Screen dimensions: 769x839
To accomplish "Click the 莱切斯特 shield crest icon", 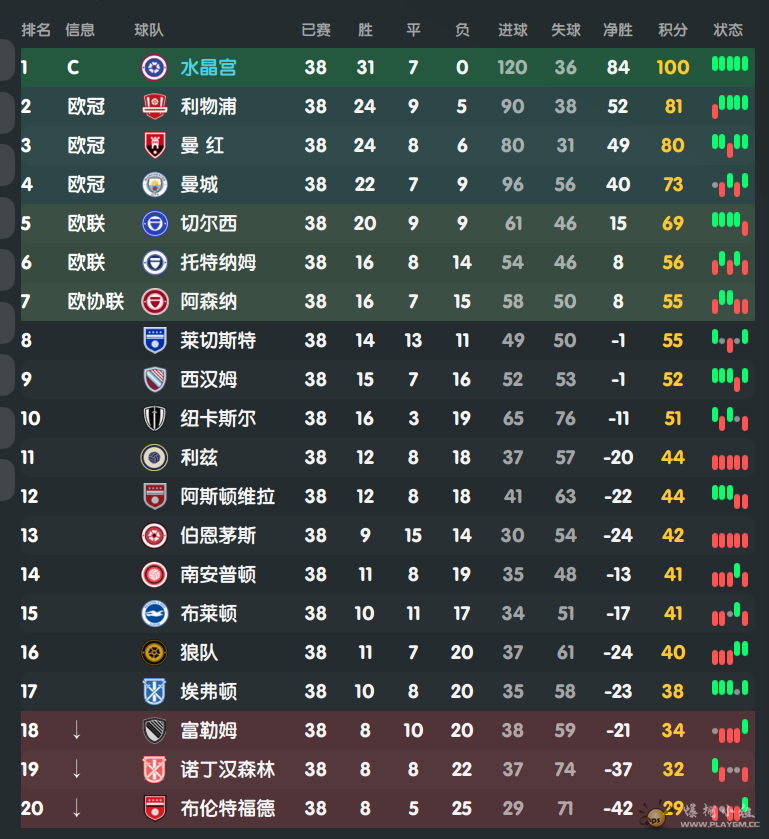I will [155, 340].
